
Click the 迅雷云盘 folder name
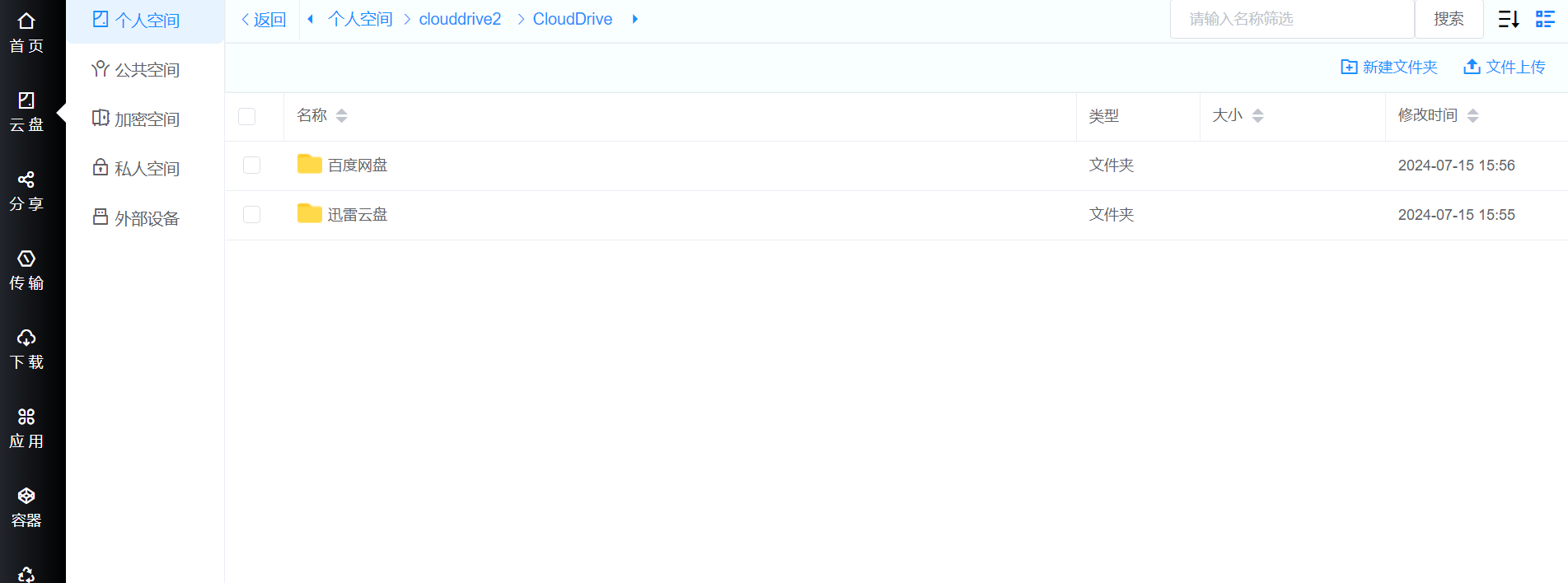(358, 215)
